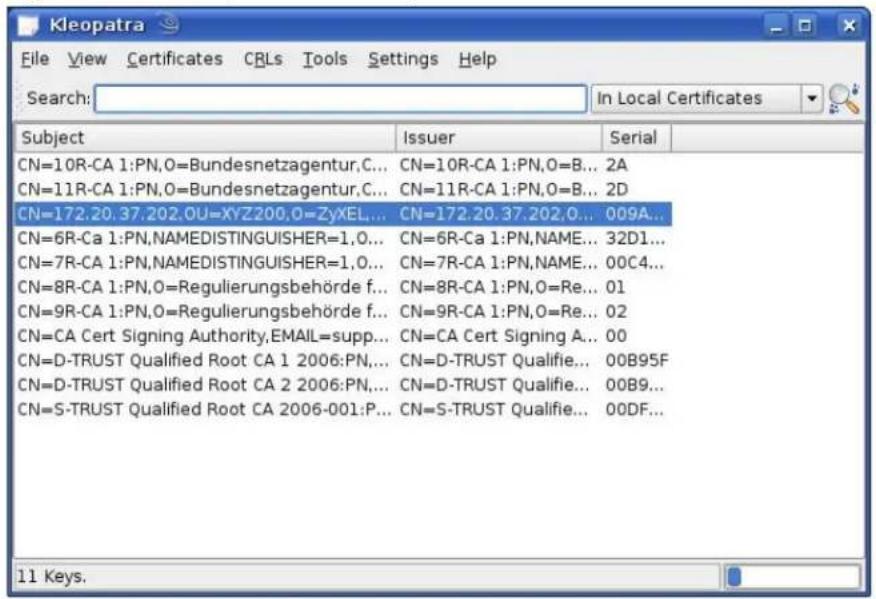The height and width of the screenshot is (599, 876).
Task: Select the CN=11R-CA 1:PN Bundesnetzagentur certificate
Action: click(x=343, y=189)
